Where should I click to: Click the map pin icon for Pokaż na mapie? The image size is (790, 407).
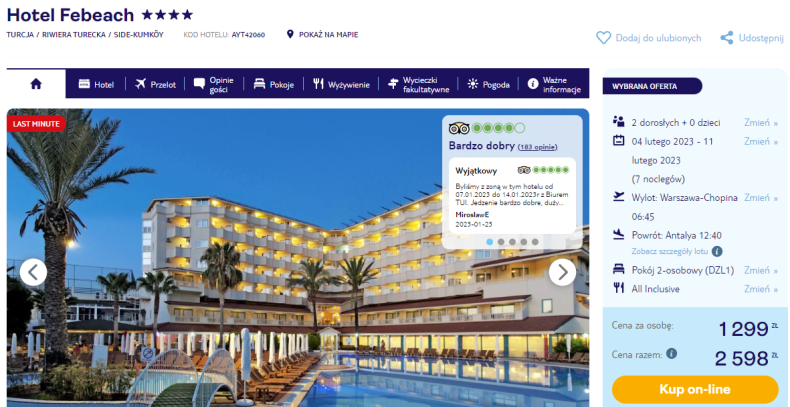(x=290, y=34)
